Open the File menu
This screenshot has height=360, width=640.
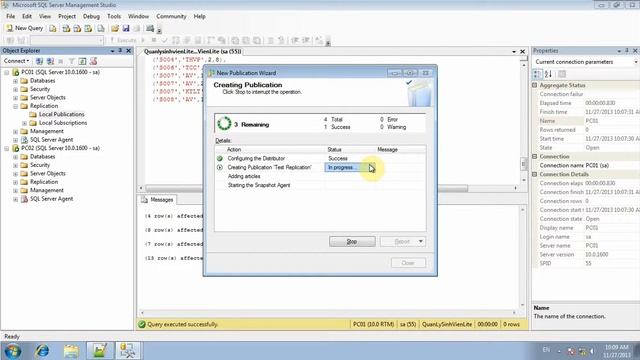11,16
